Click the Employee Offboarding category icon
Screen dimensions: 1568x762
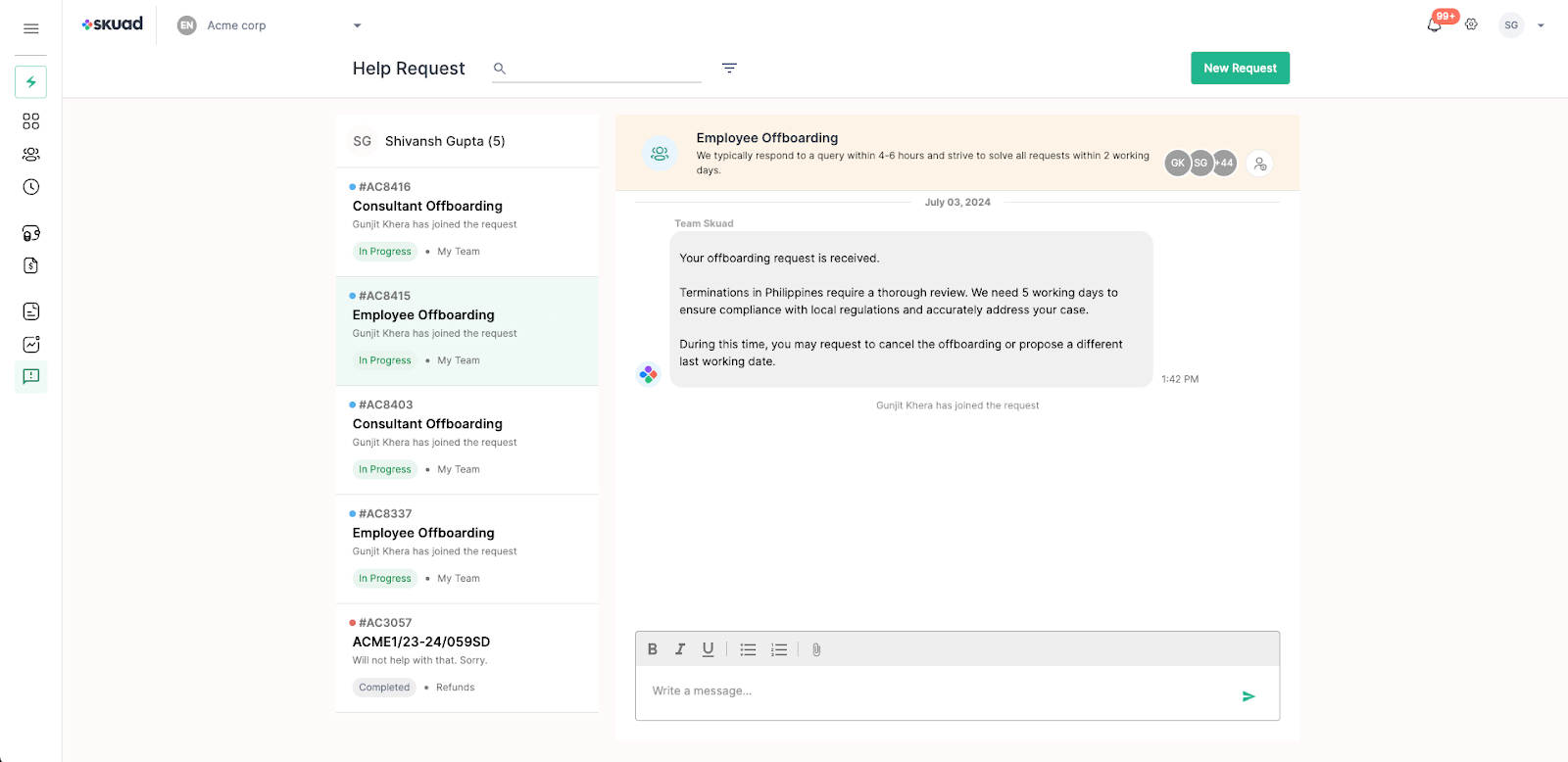[x=660, y=154]
